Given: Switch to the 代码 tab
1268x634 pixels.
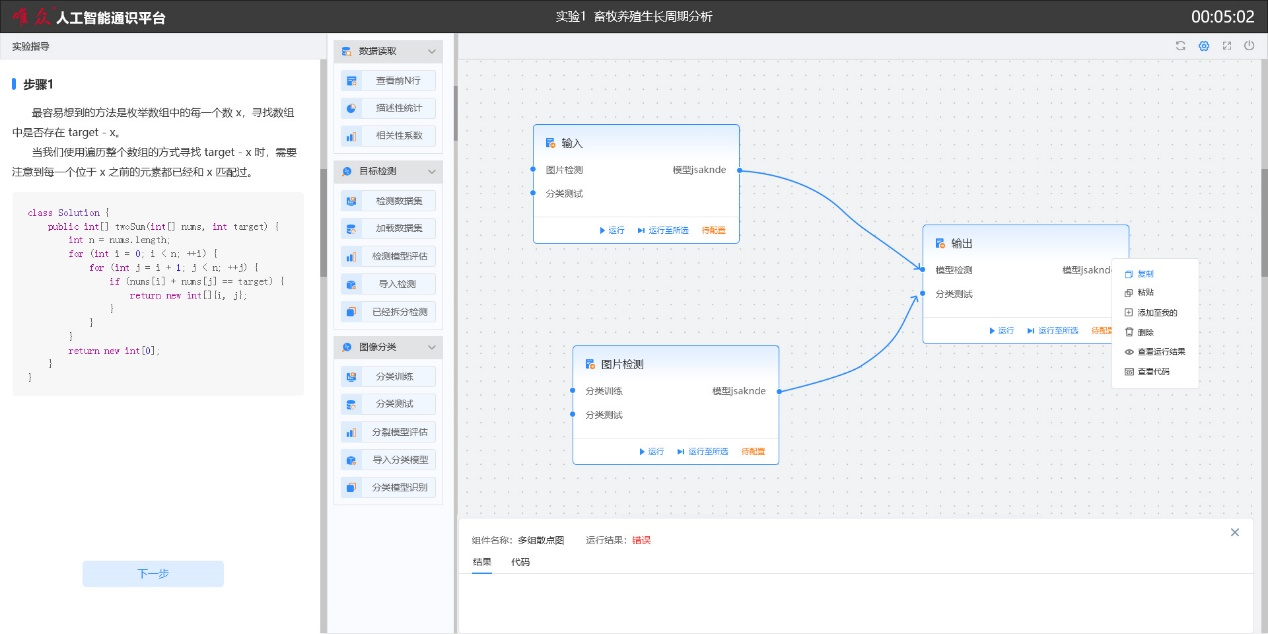Looking at the screenshot, I should (x=520, y=562).
